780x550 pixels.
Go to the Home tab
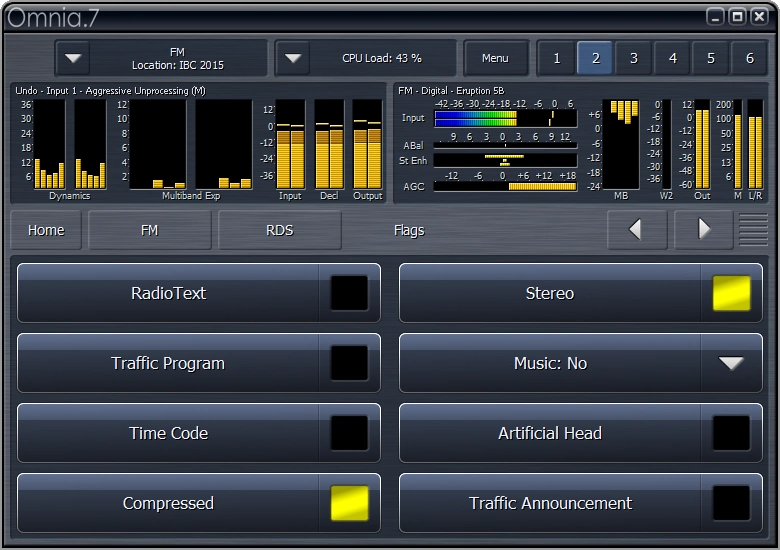coord(46,230)
